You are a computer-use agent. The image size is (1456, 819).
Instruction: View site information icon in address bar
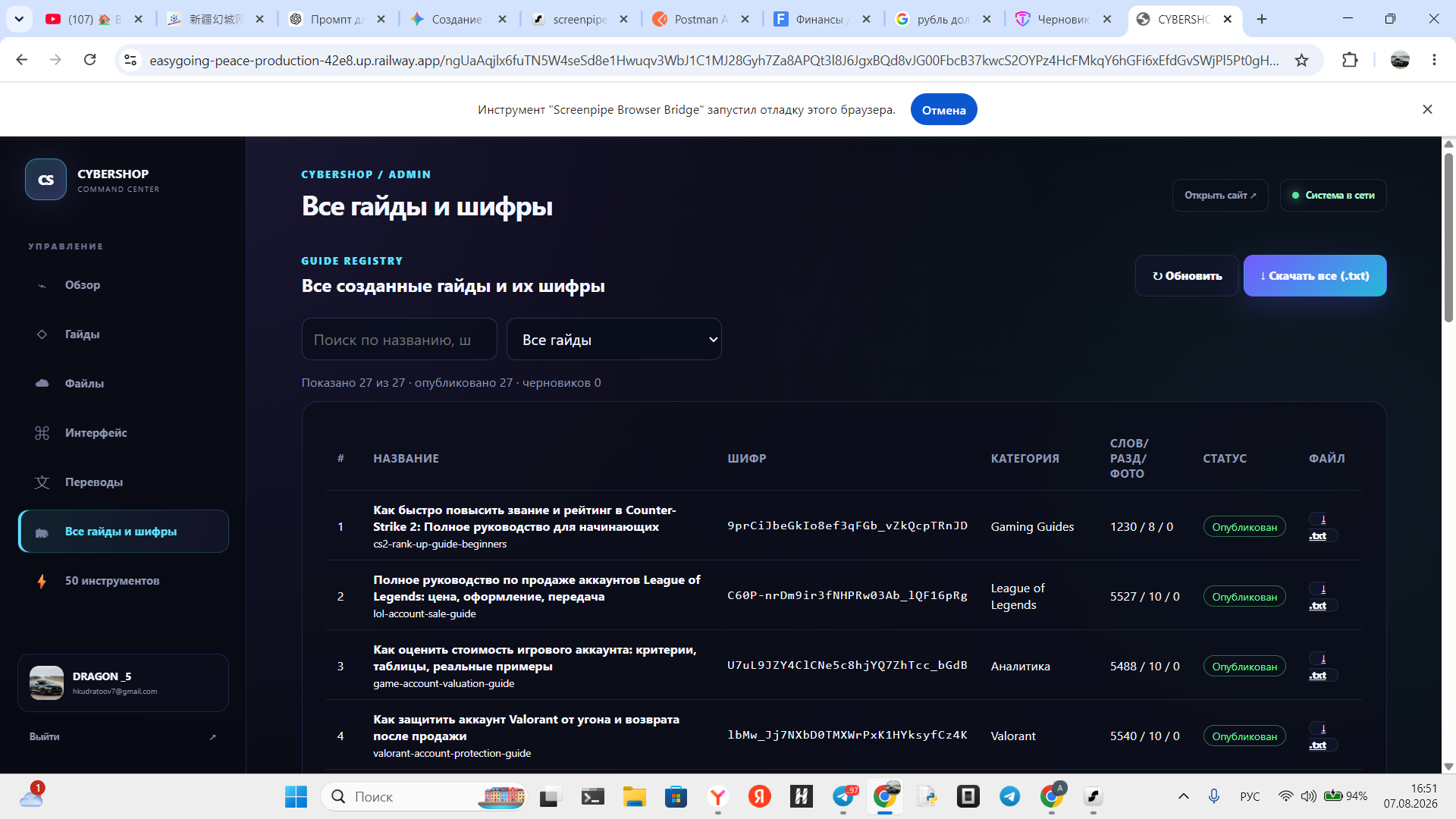[x=130, y=60]
